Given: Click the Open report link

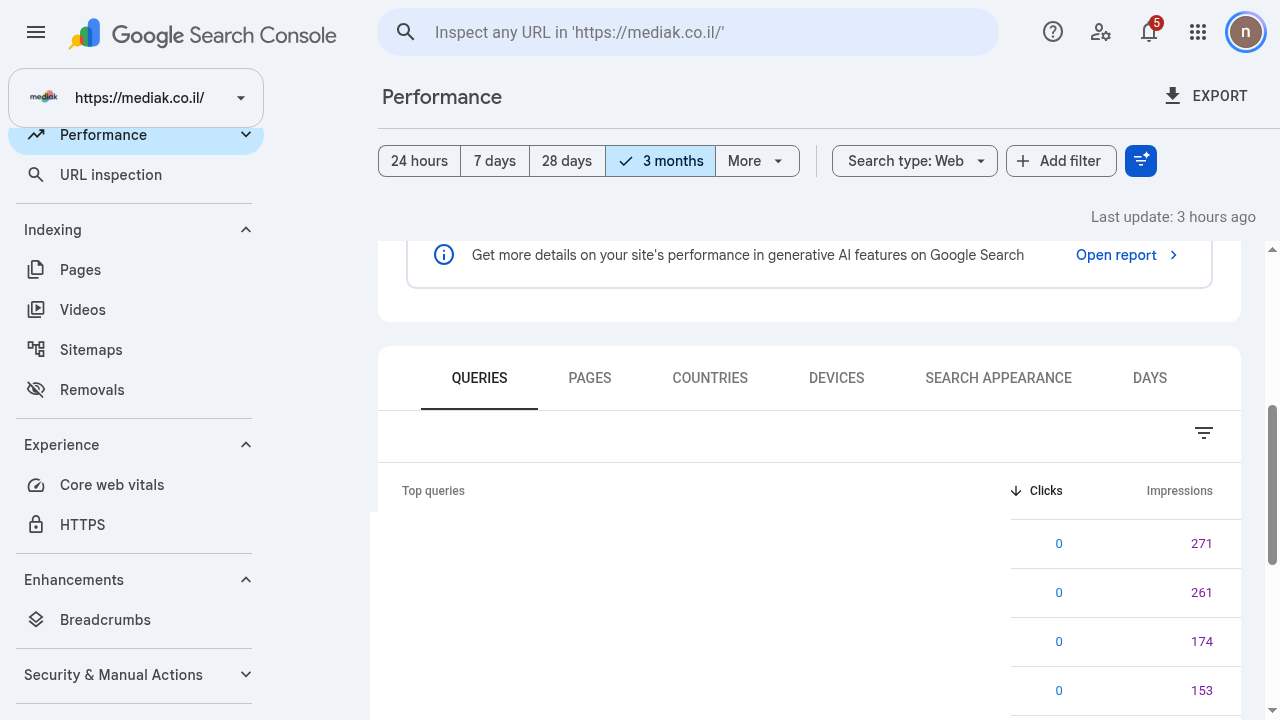Looking at the screenshot, I should pos(1116,255).
